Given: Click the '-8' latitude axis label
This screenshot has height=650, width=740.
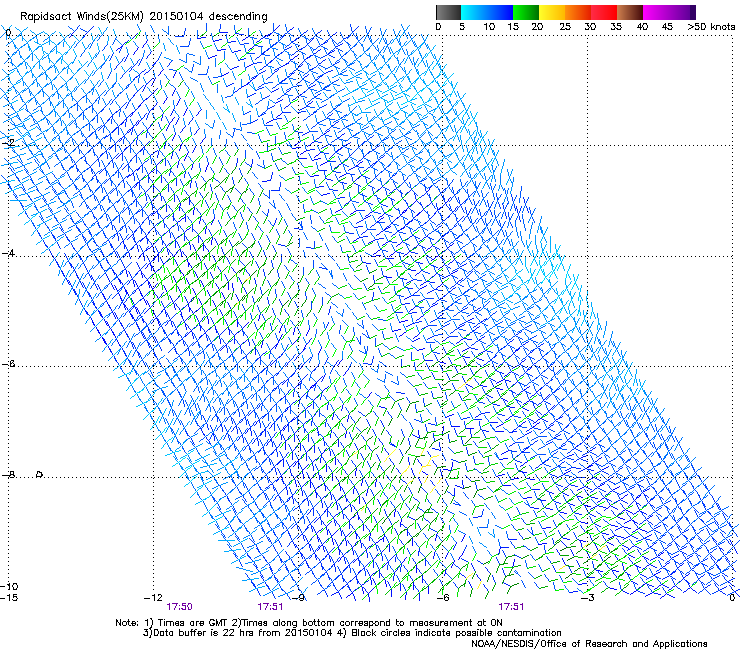Looking at the screenshot, I should pos(8,475).
